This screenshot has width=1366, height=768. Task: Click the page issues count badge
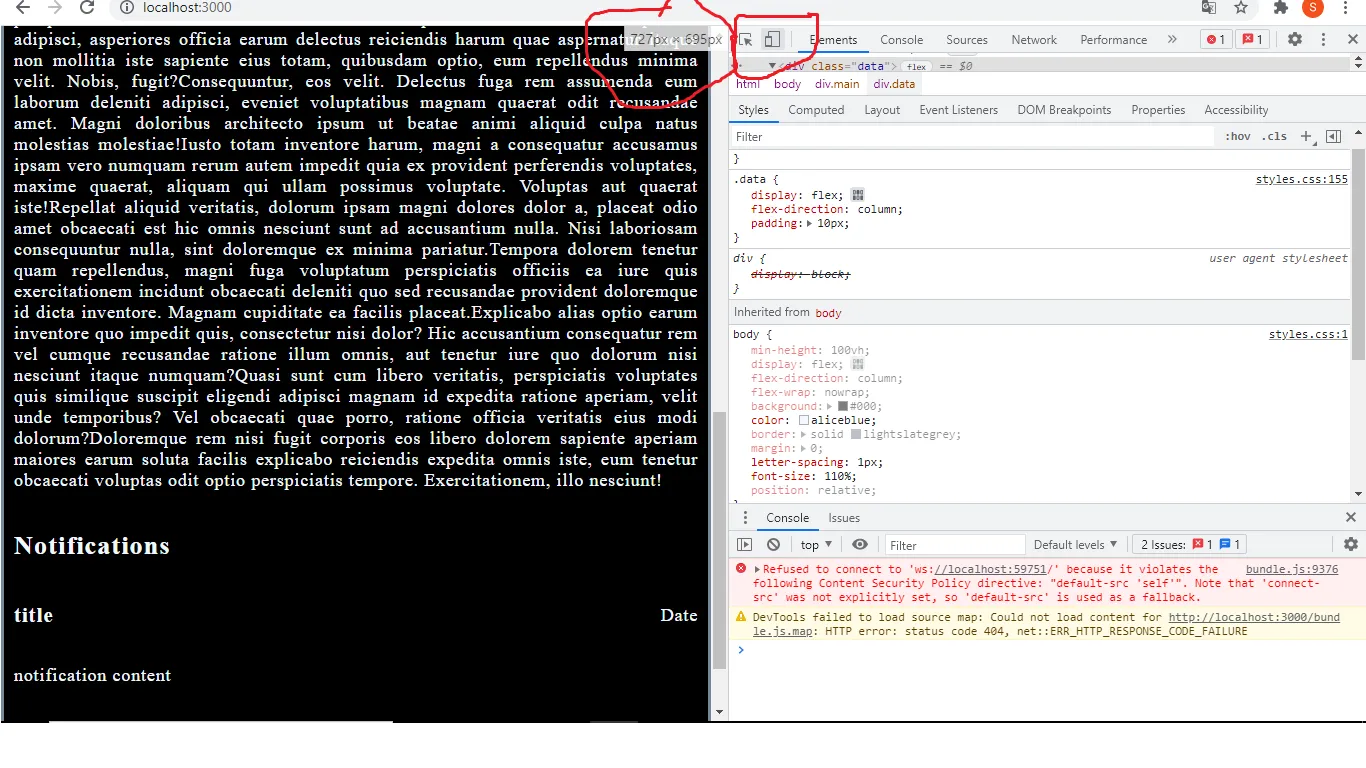(x=1252, y=39)
